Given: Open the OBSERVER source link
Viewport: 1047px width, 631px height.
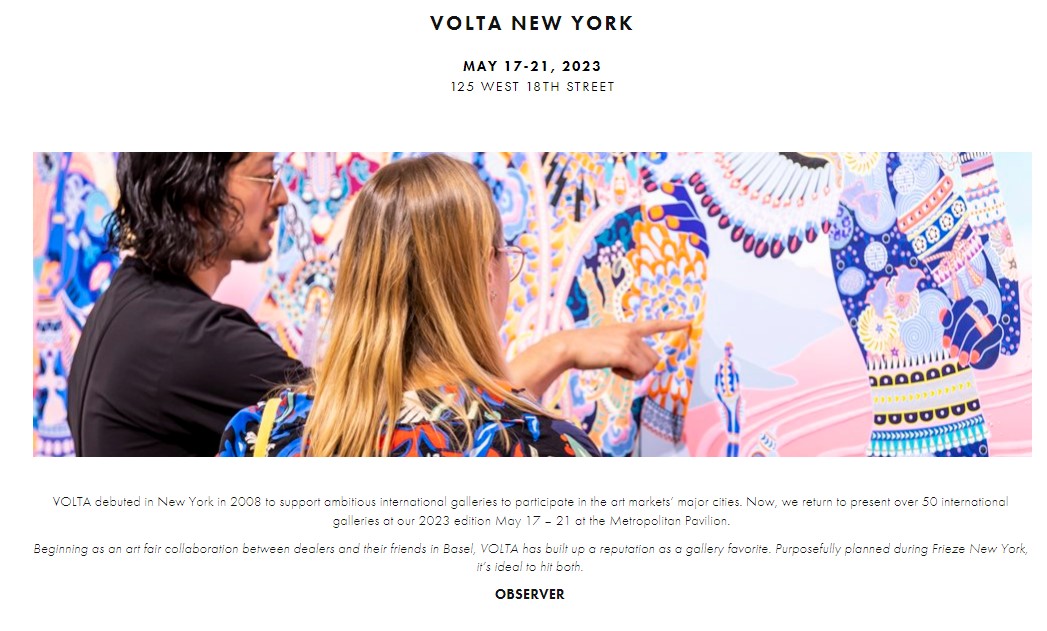Looking at the screenshot, I should (x=530, y=594).
